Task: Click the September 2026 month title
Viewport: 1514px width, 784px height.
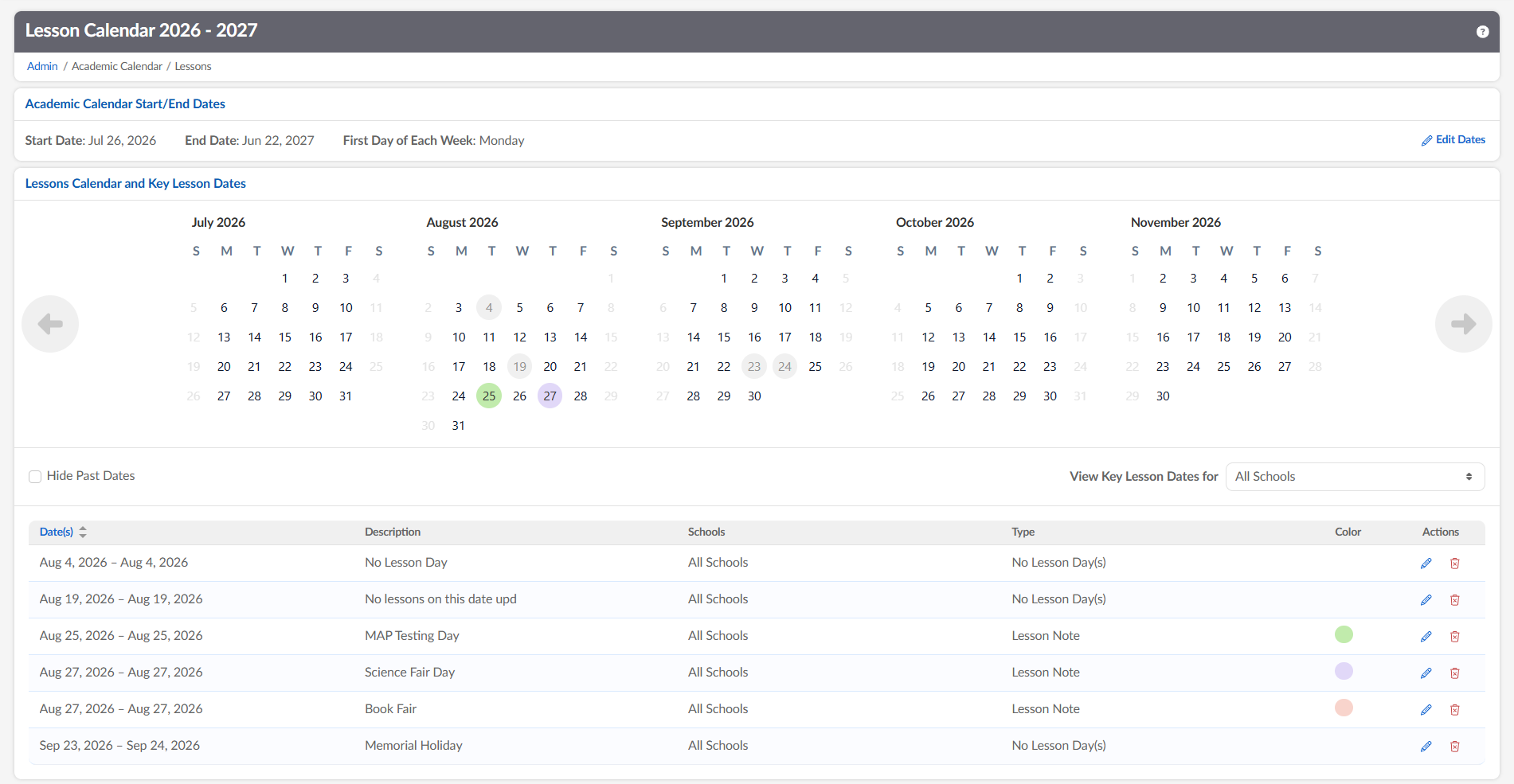Action: 707,222
